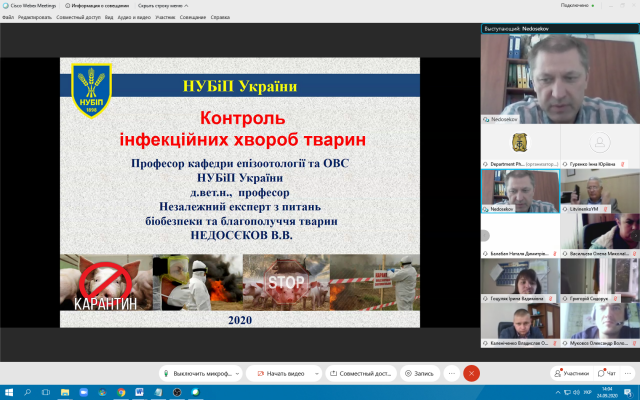
Task: Switch УКР keyboard language indicator
Action: click(588, 393)
